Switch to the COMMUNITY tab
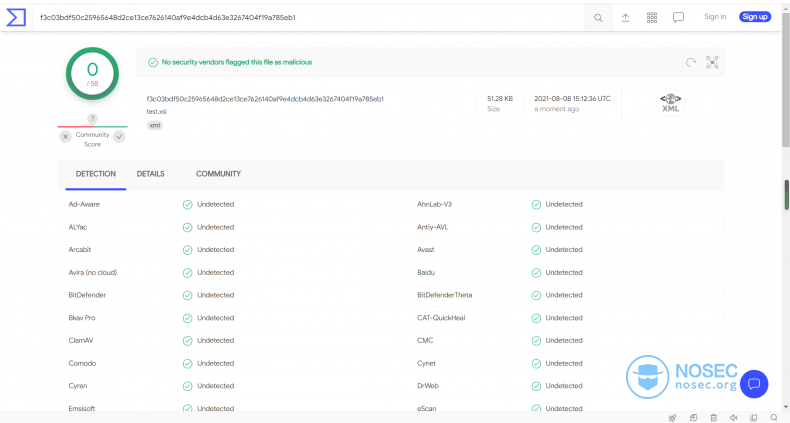 218,174
